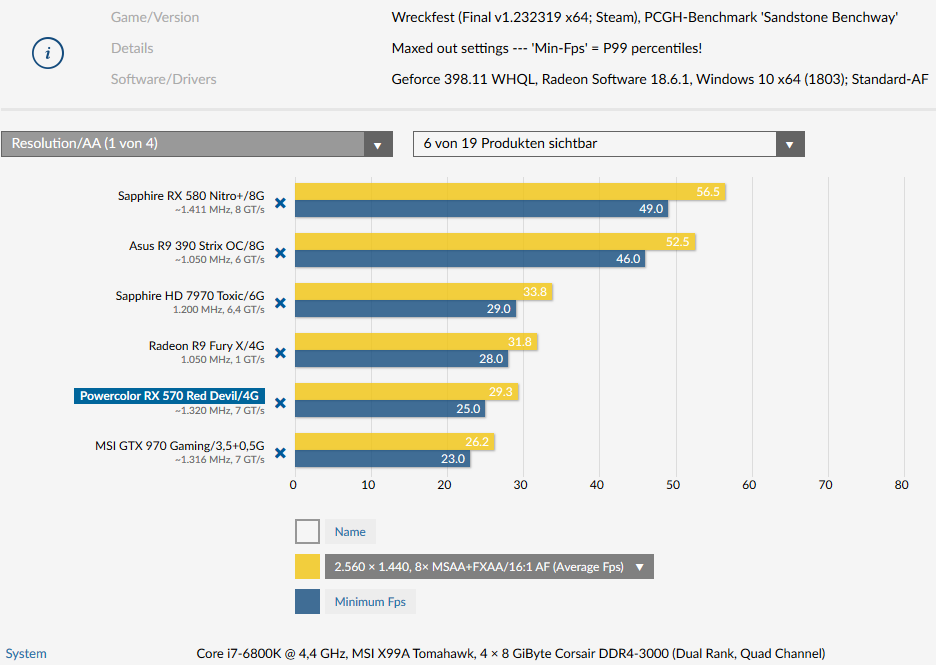Sort by Name legend button
The image size is (936, 665).
pyautogui.click(x=350, y=531)
